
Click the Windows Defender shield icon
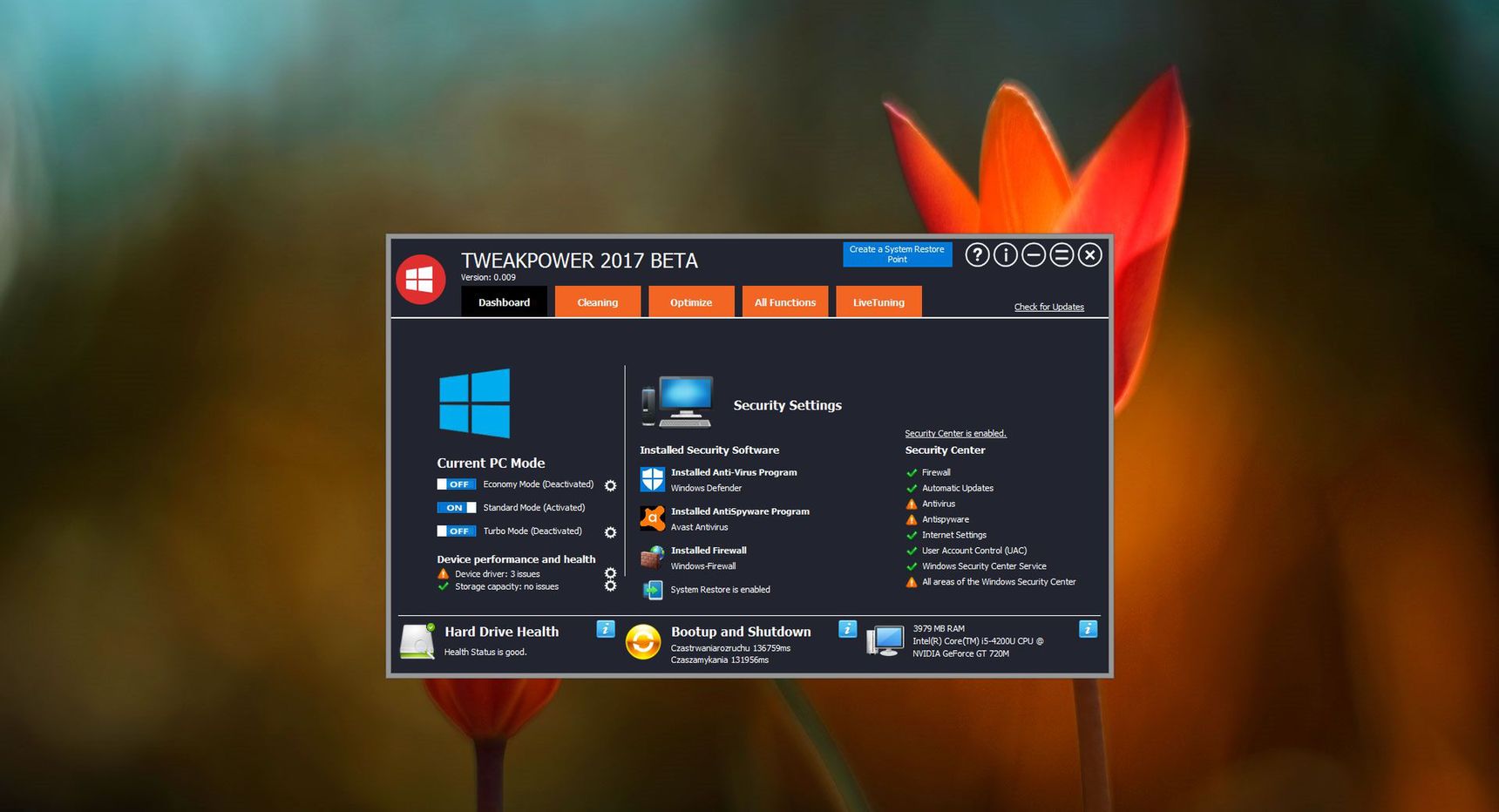653,479
